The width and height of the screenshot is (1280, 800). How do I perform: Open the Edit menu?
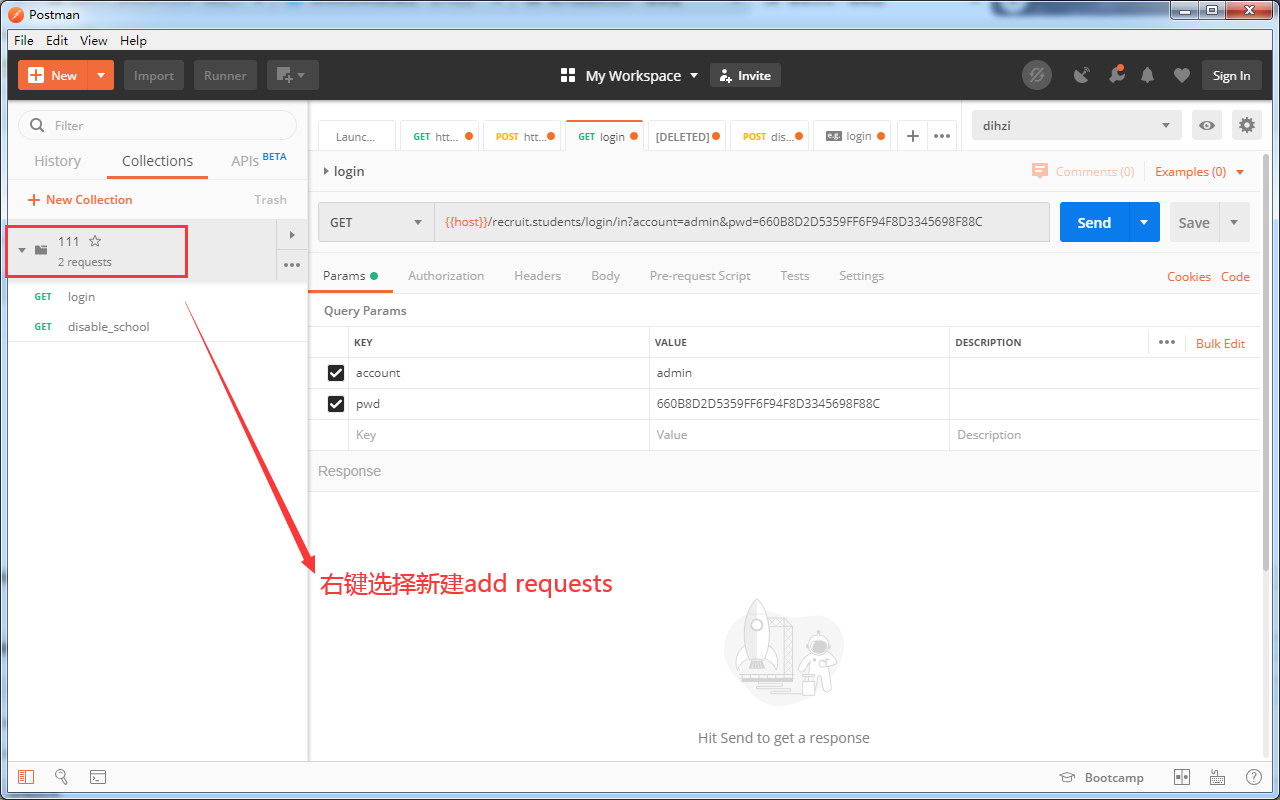(x=57, y=40)
